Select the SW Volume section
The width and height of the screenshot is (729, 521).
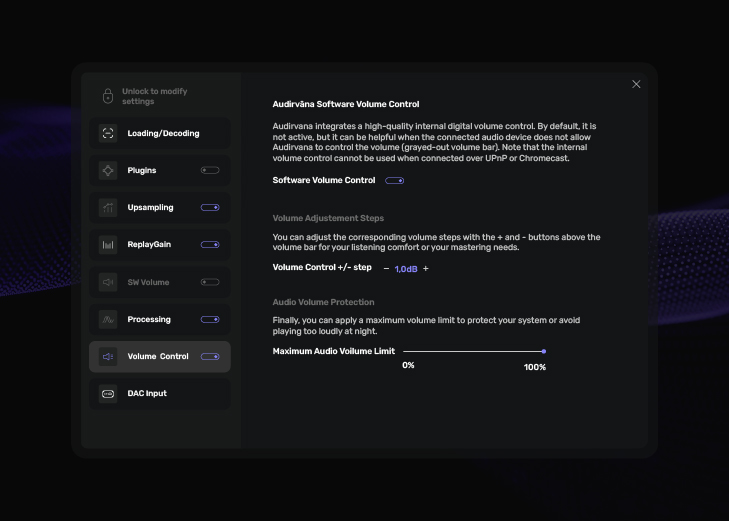pos(160,282)
